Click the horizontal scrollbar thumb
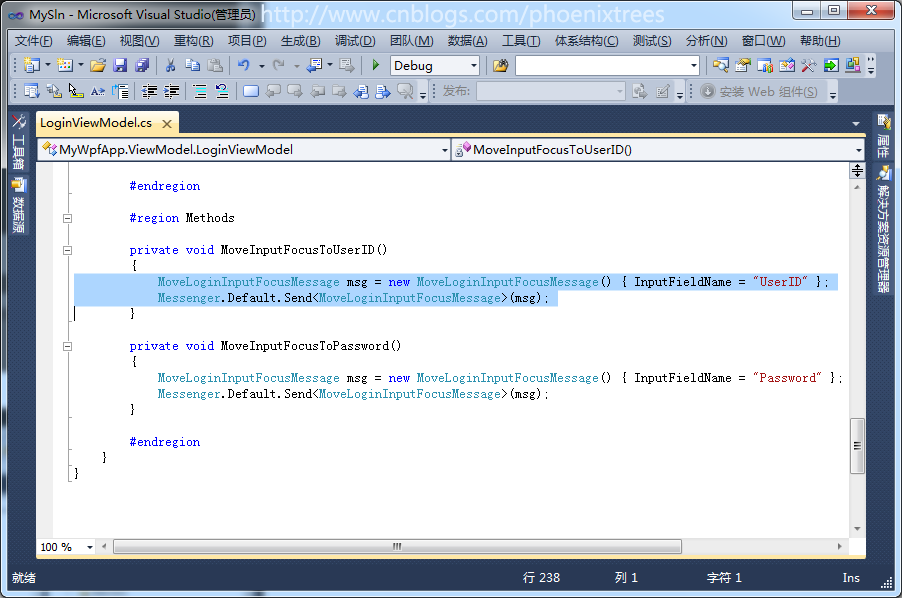Image resolution: width=902 pixels, height=598 pixels. (398, 546)
